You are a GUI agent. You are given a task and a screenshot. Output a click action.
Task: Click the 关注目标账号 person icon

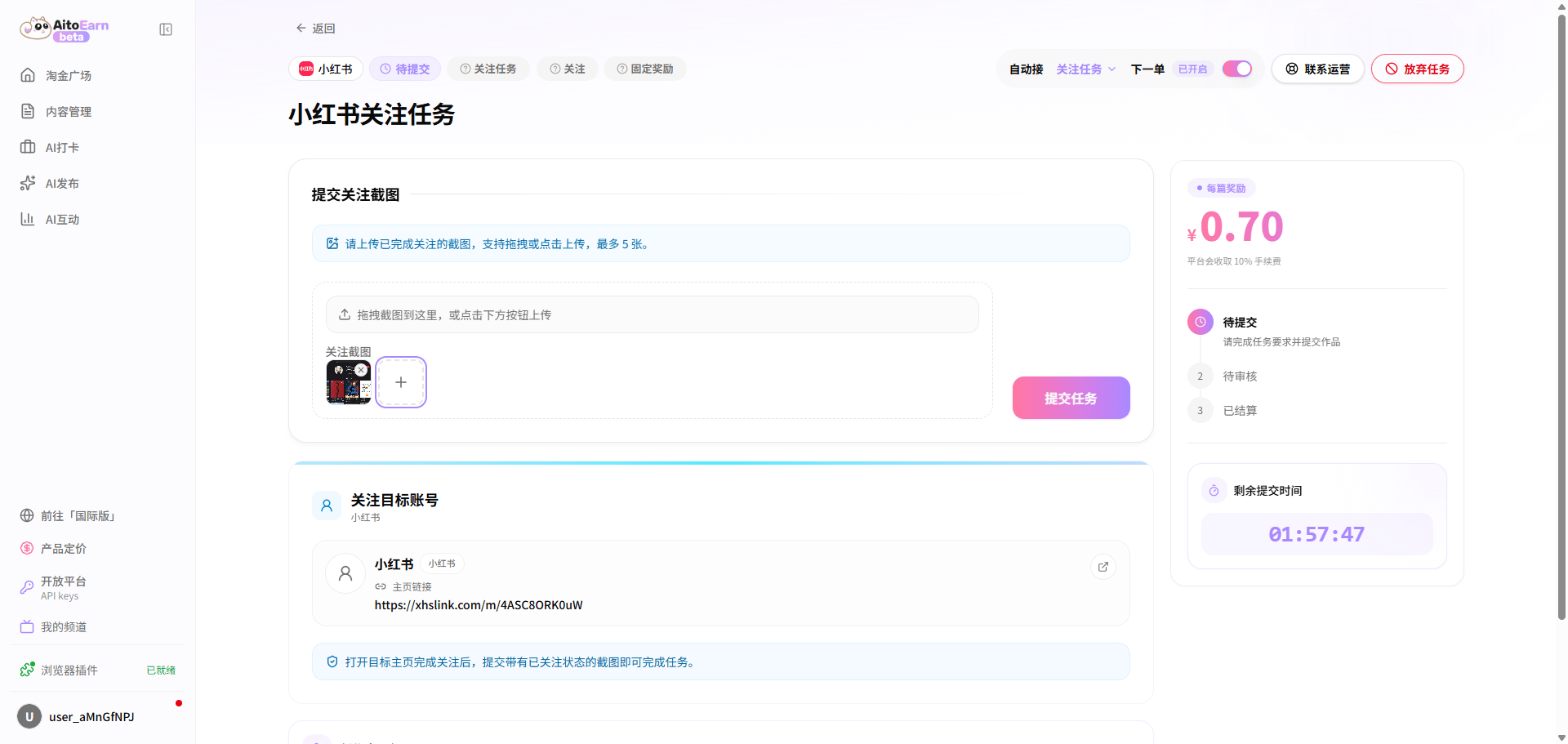pos(327,506)
